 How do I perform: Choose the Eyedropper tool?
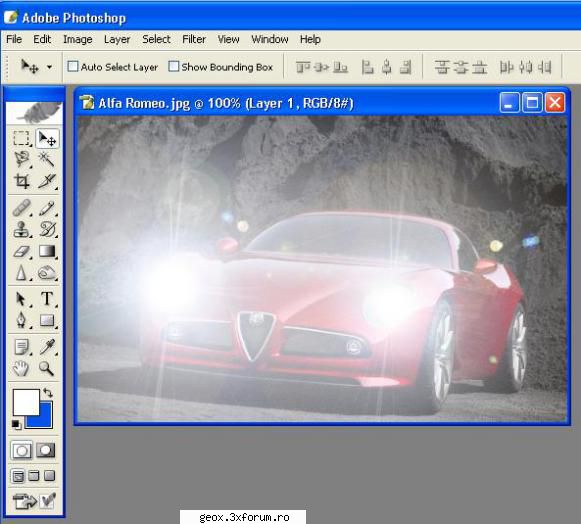click(x=47, y=347)
